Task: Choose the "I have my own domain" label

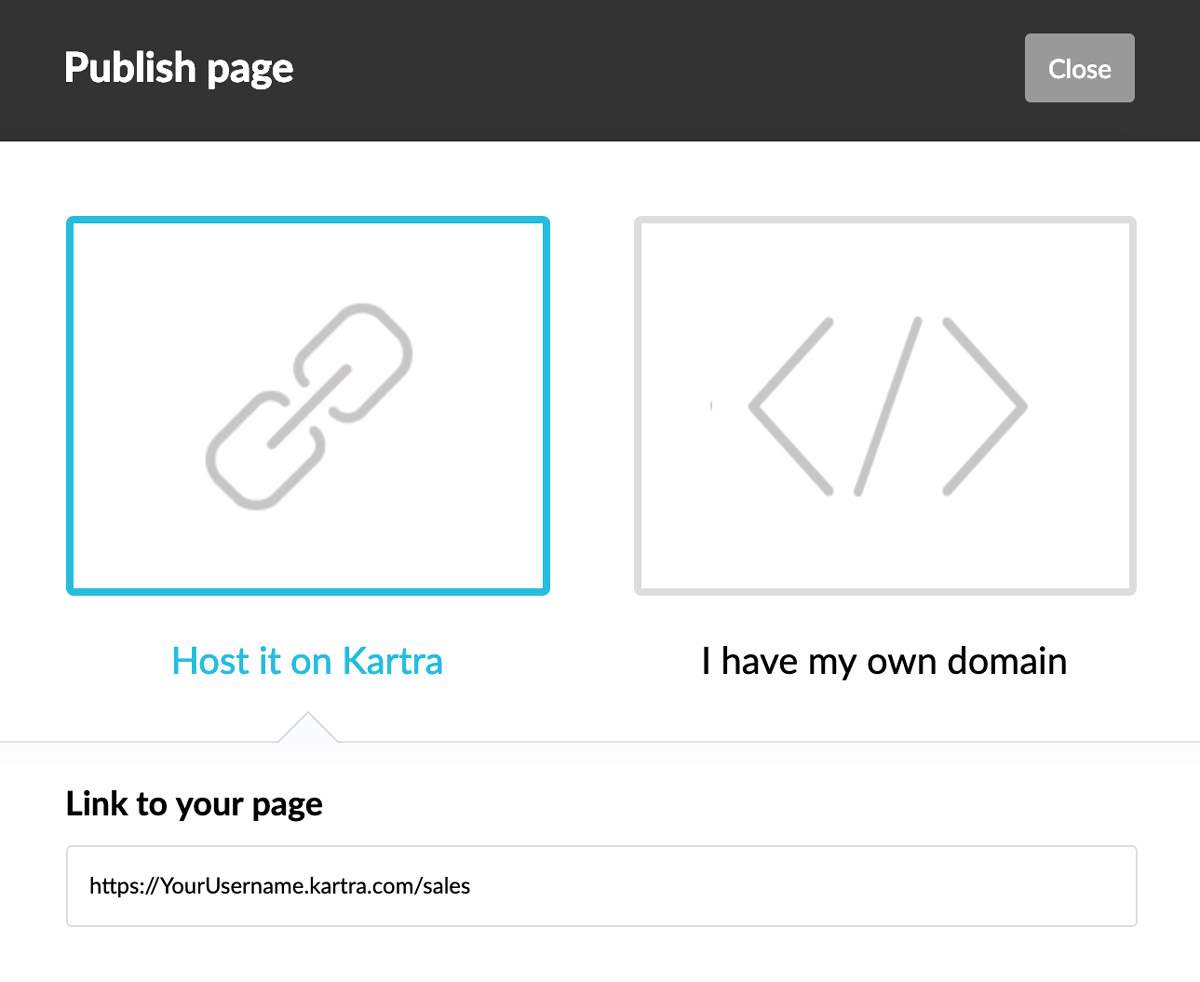Action: [884, 661]
